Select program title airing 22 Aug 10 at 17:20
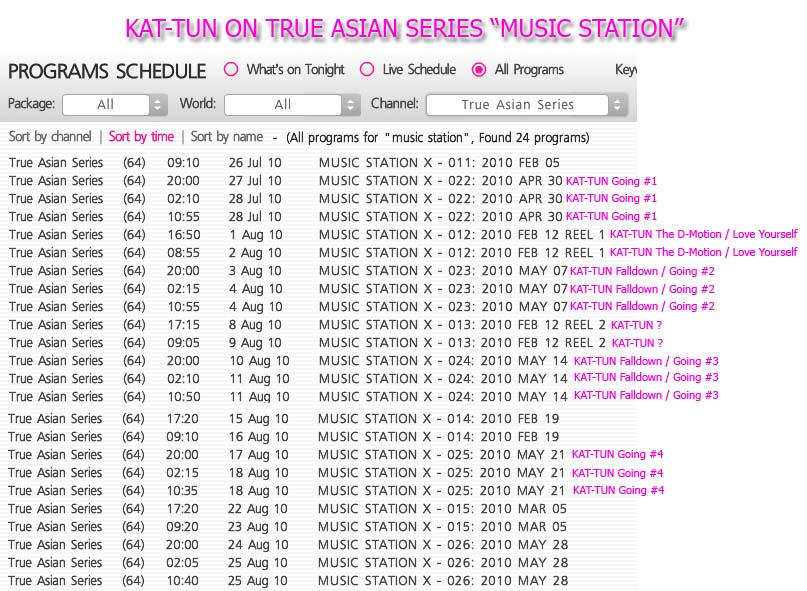 click(x=442, y=509)
